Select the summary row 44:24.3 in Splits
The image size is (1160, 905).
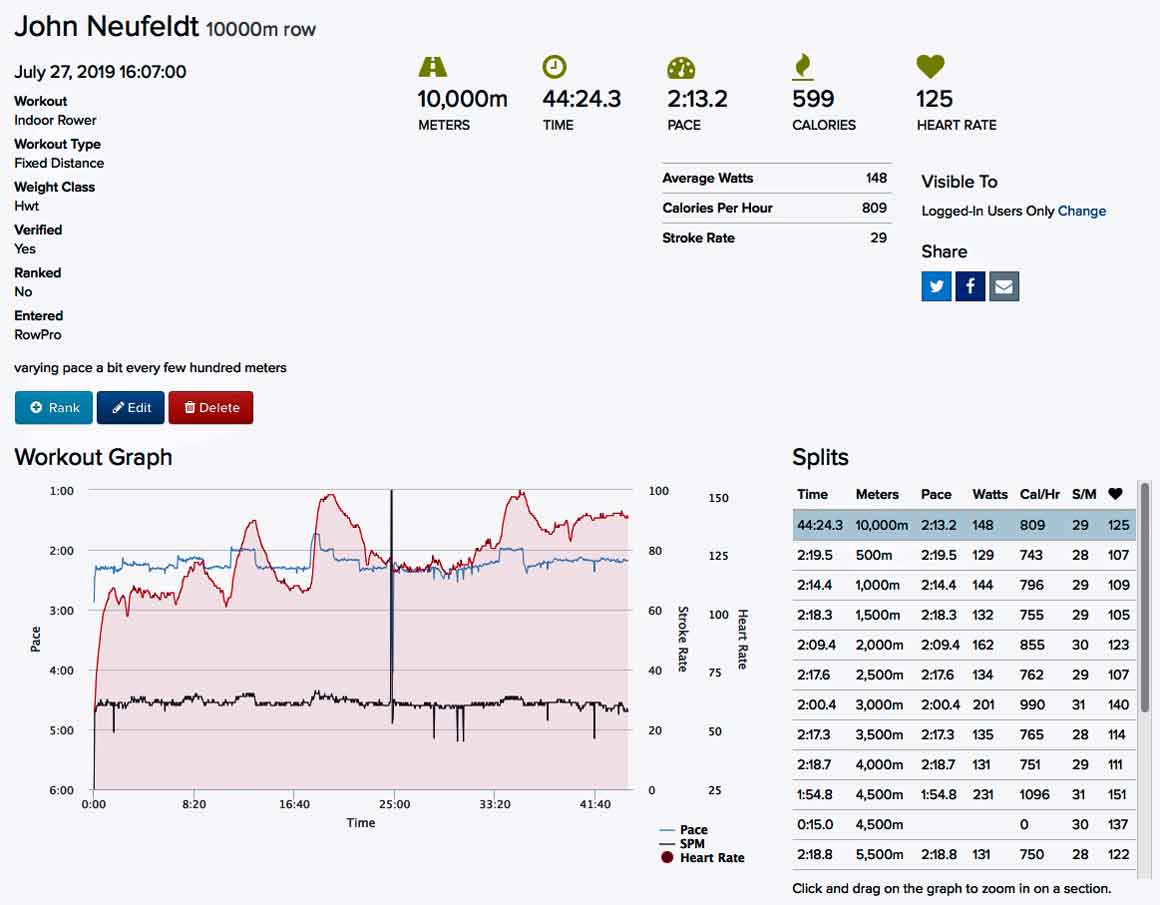tap(963, 525)
